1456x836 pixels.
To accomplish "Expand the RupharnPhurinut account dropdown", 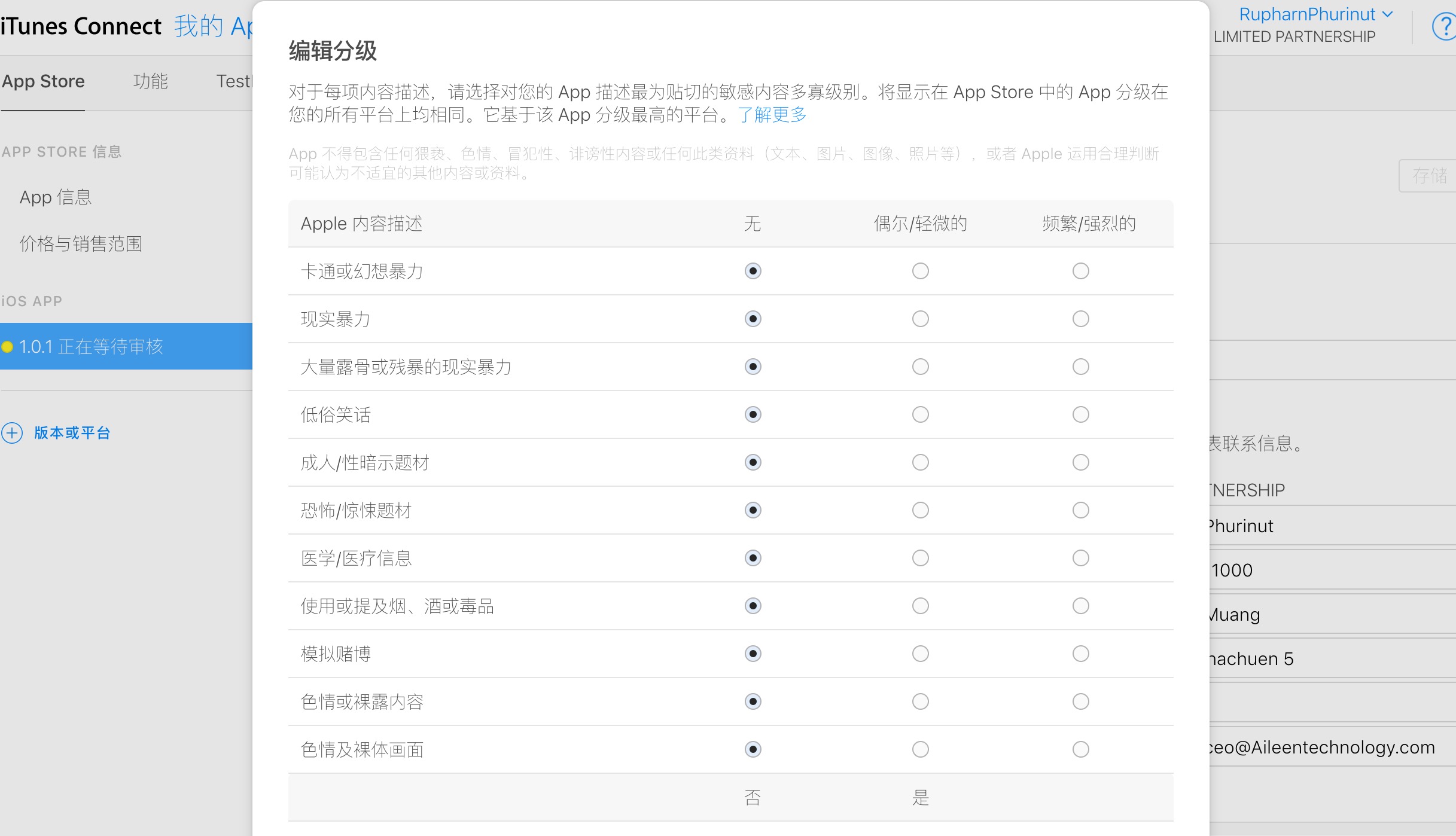I will (1315, 14).
